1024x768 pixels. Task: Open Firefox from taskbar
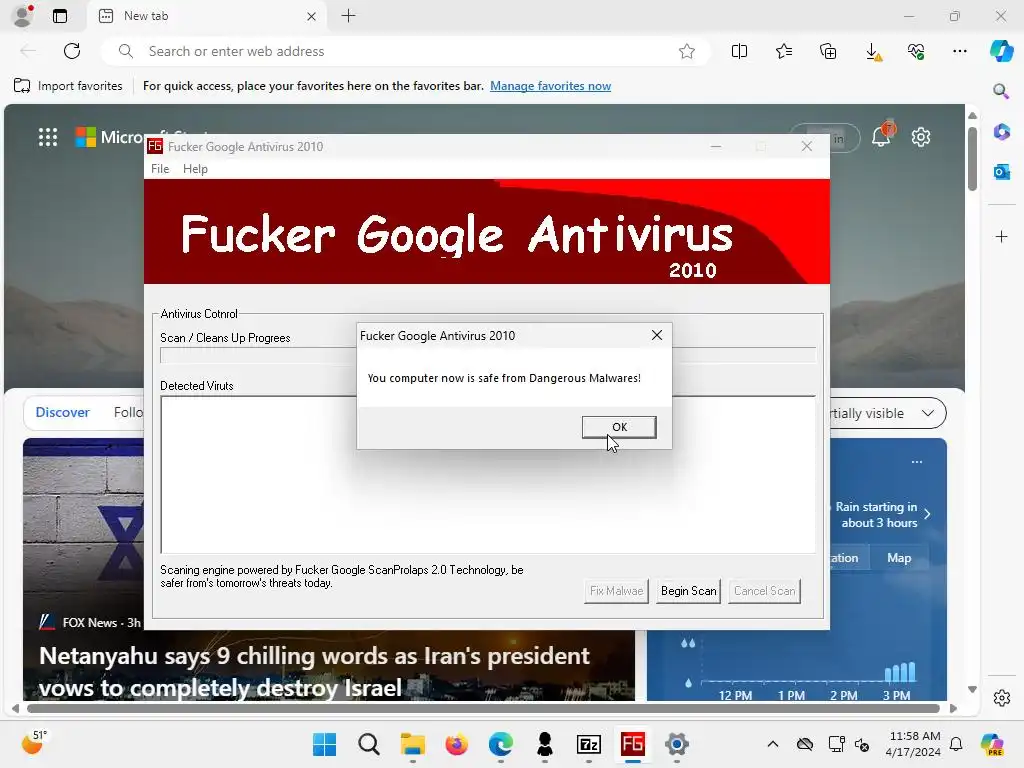(456, 744)
